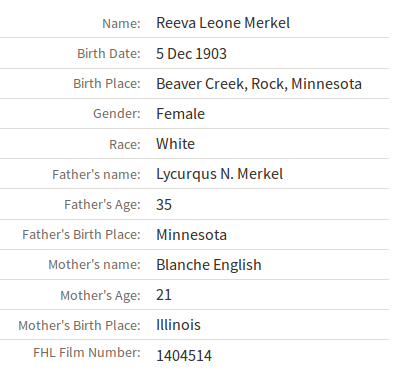
Task: Click the Birth Place label
Action: coord(107,84)
